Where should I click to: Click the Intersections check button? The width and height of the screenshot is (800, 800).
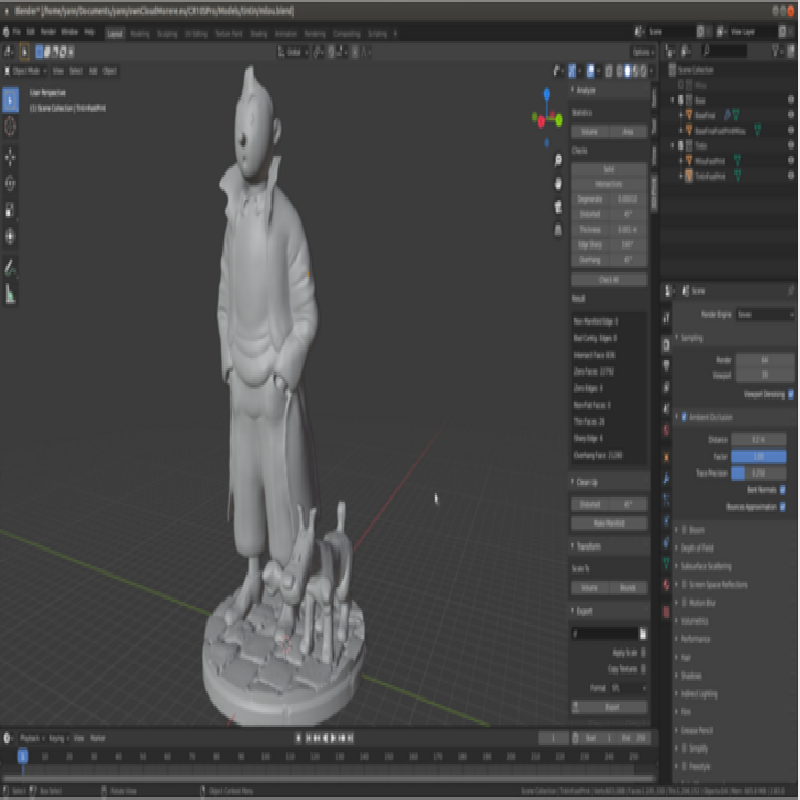tap(609, 184)
